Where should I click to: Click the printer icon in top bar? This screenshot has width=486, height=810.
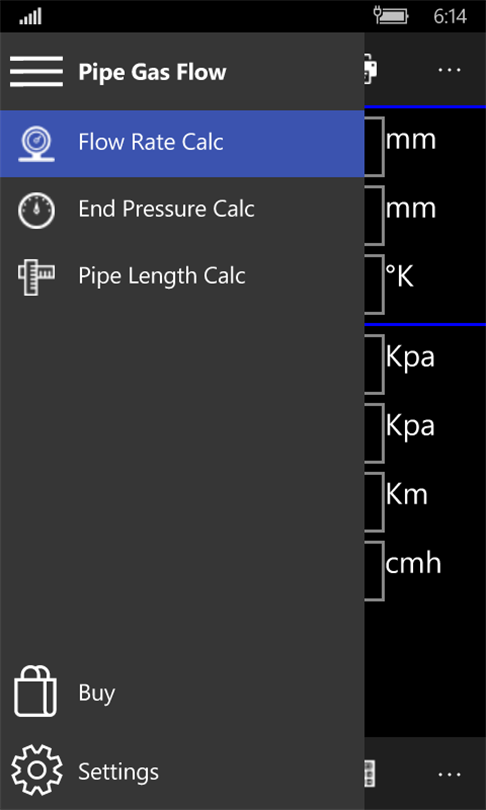click(x=372, y=69)
